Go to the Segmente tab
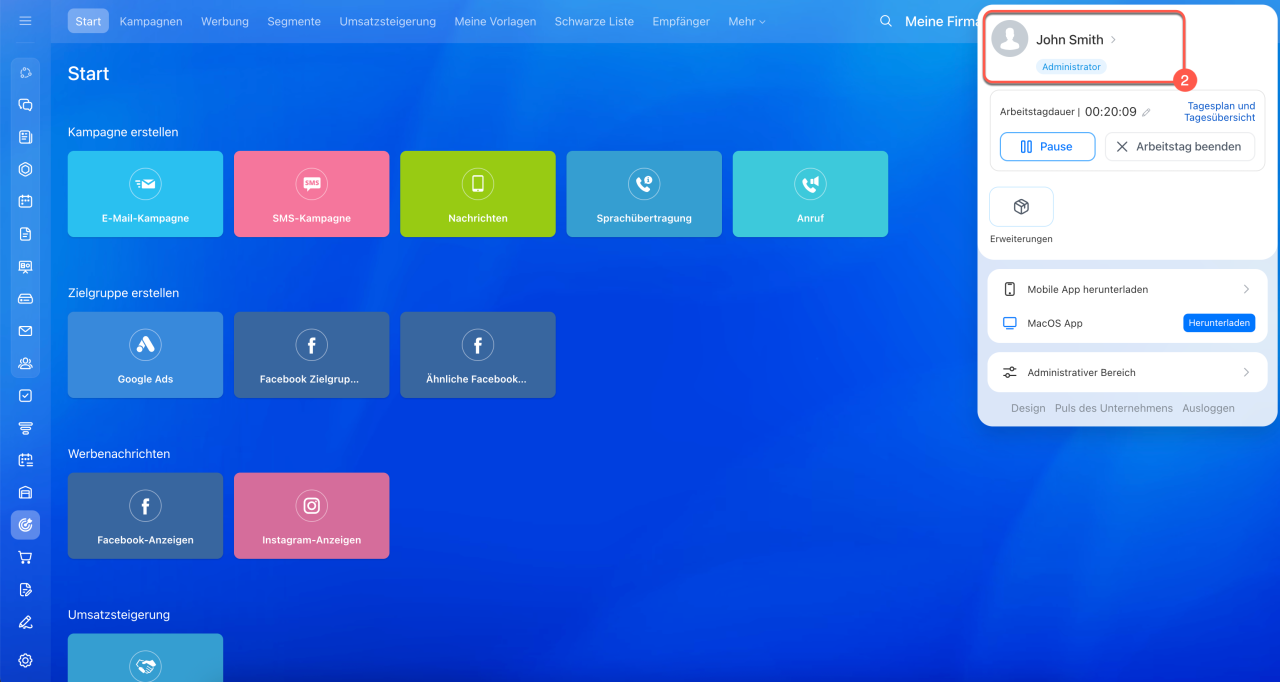The image size is (1280, 682). 294,21
